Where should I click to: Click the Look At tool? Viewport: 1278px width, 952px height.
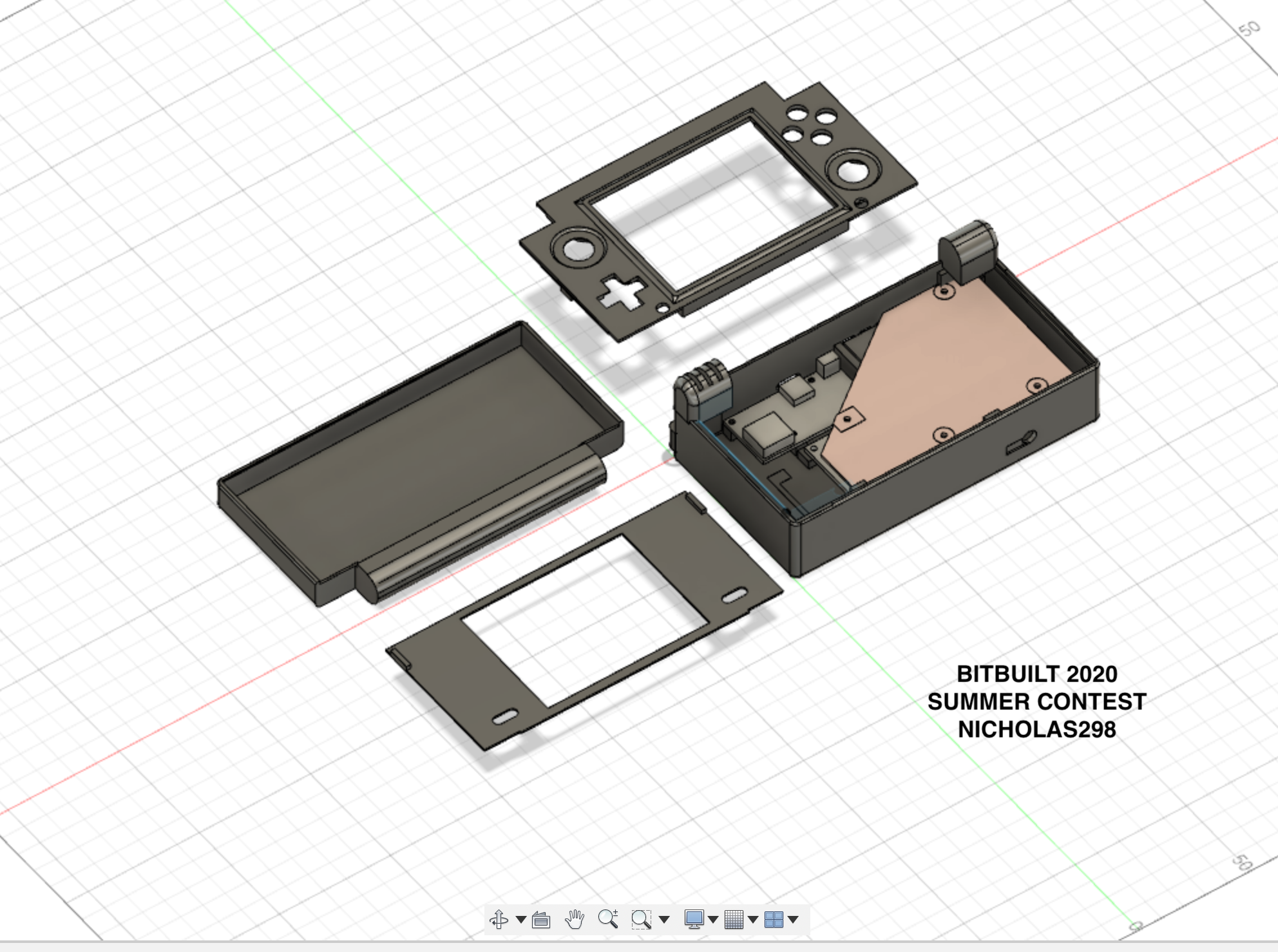tap(541, 920)
